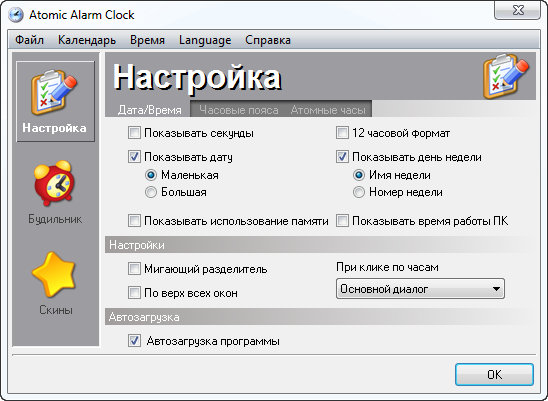Click the OK button
Viewport: 548px width, 401px height.
[494, 375]
